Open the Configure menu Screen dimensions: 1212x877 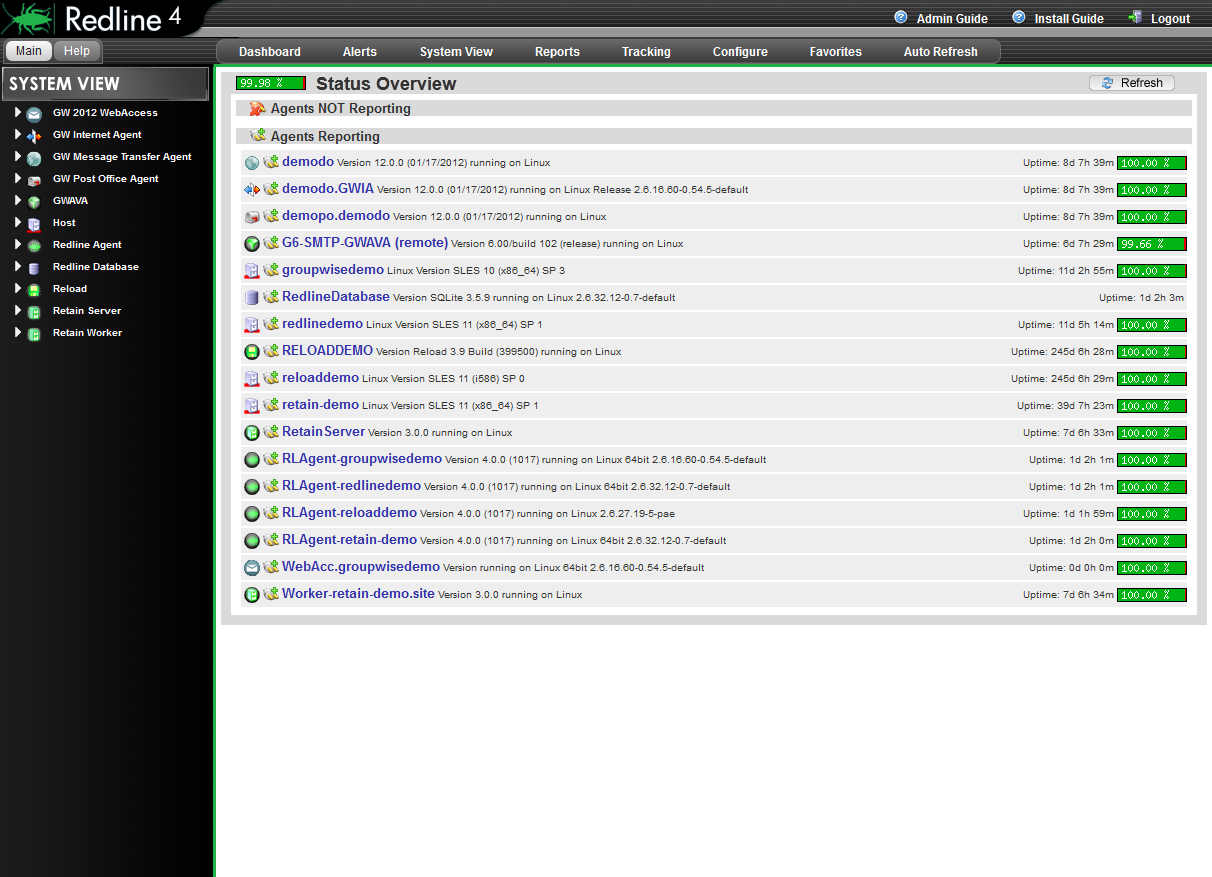coord(740,52)
